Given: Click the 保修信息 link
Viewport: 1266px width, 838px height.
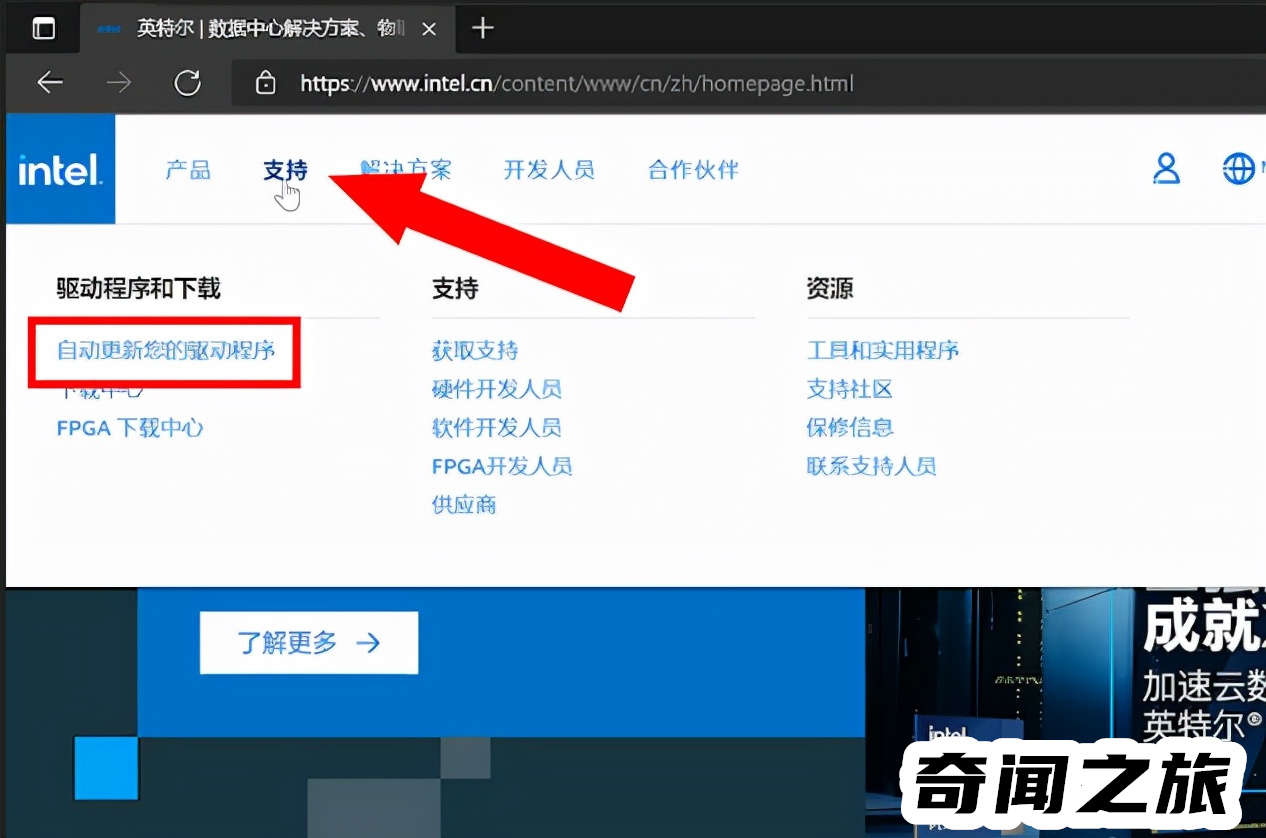Looking at the screenshot, I should click(x=850, y=428).
